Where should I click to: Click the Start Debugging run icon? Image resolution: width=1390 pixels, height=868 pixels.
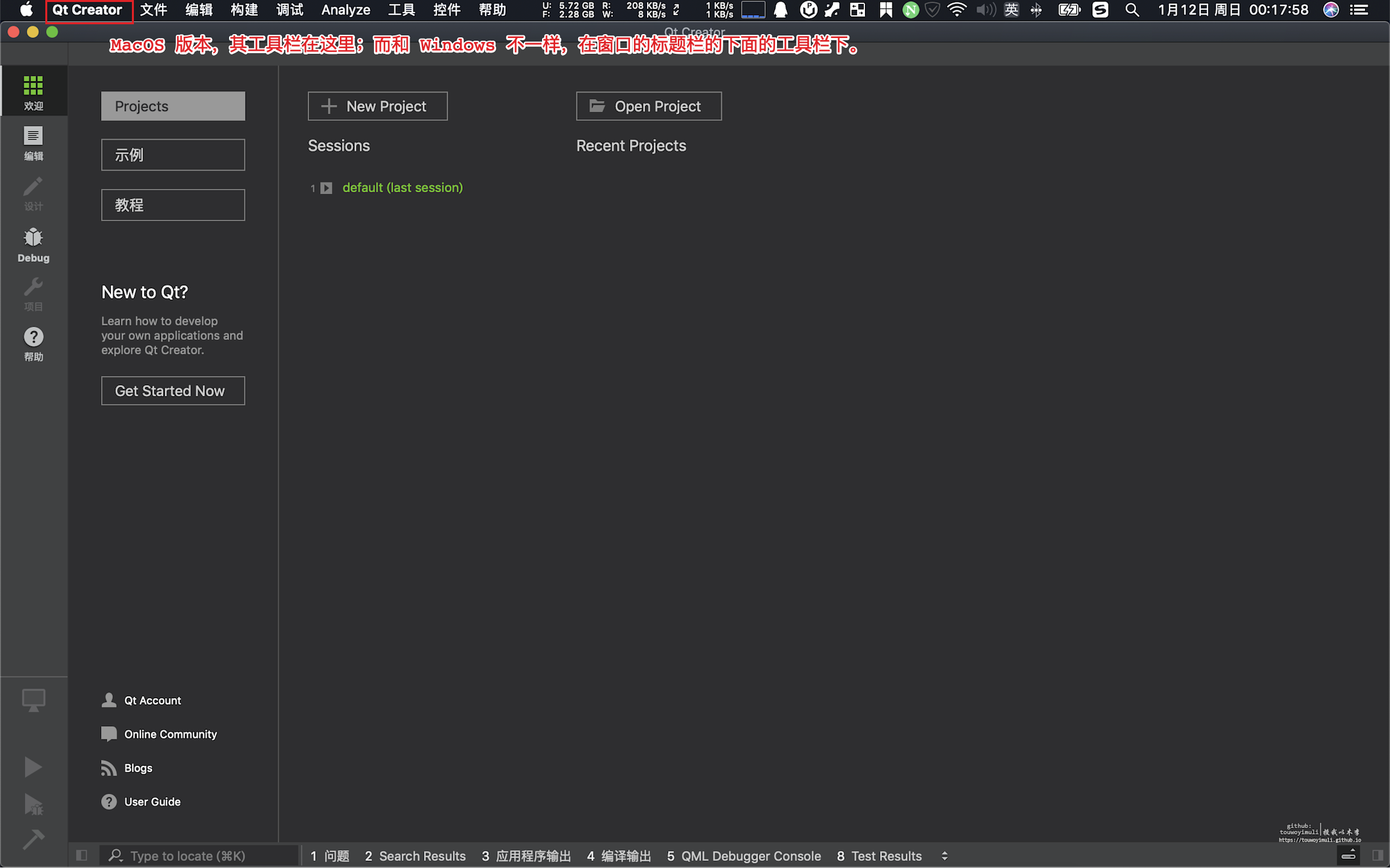pyautogui.click(x=33, y=804)
